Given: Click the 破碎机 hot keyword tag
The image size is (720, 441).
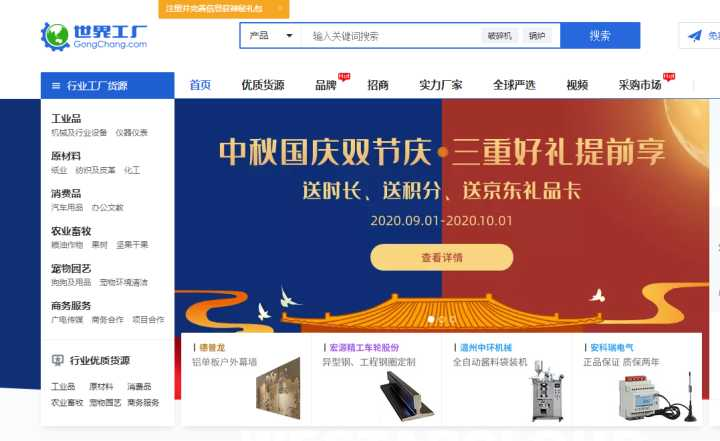Looking at the screenshot, I should click(x=500, y=36).
